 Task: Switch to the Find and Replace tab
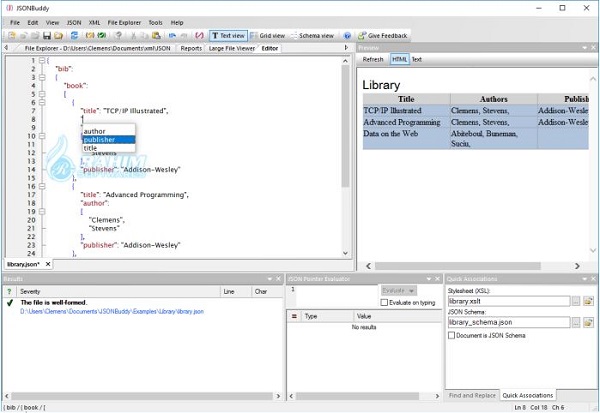pos(474,396)
